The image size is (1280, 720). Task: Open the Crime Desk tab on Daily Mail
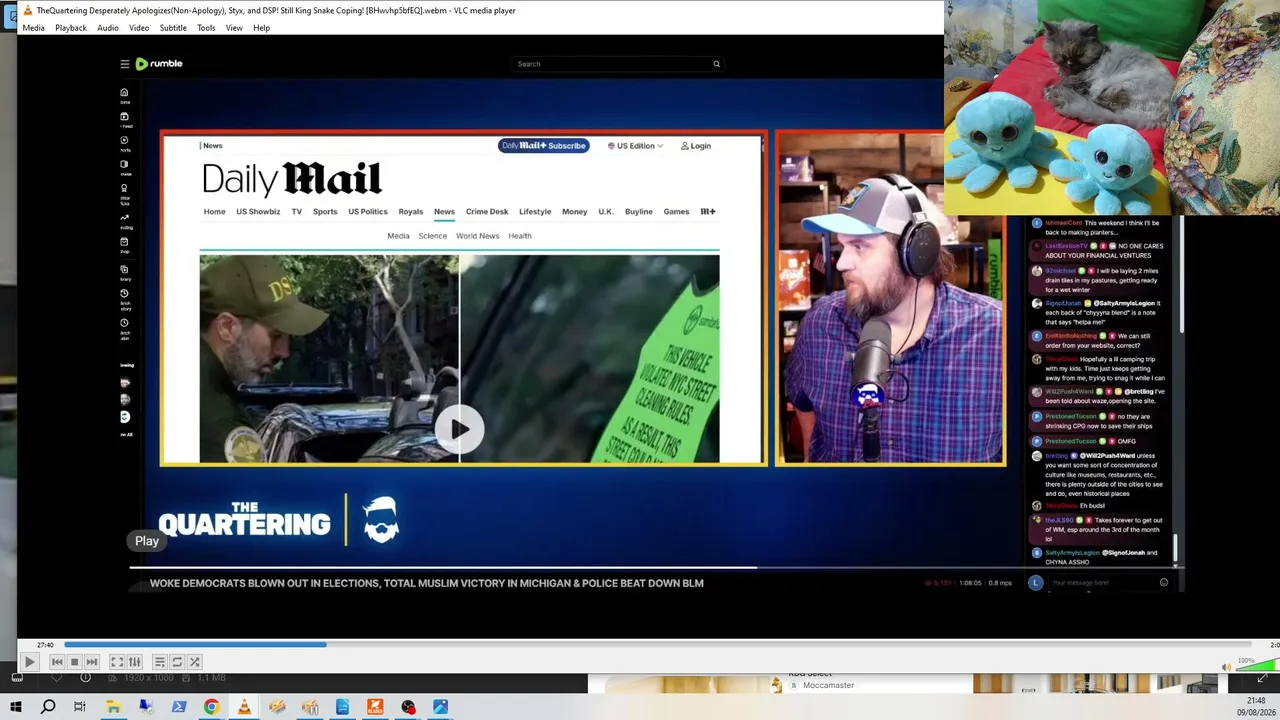[x=487, y=212]
